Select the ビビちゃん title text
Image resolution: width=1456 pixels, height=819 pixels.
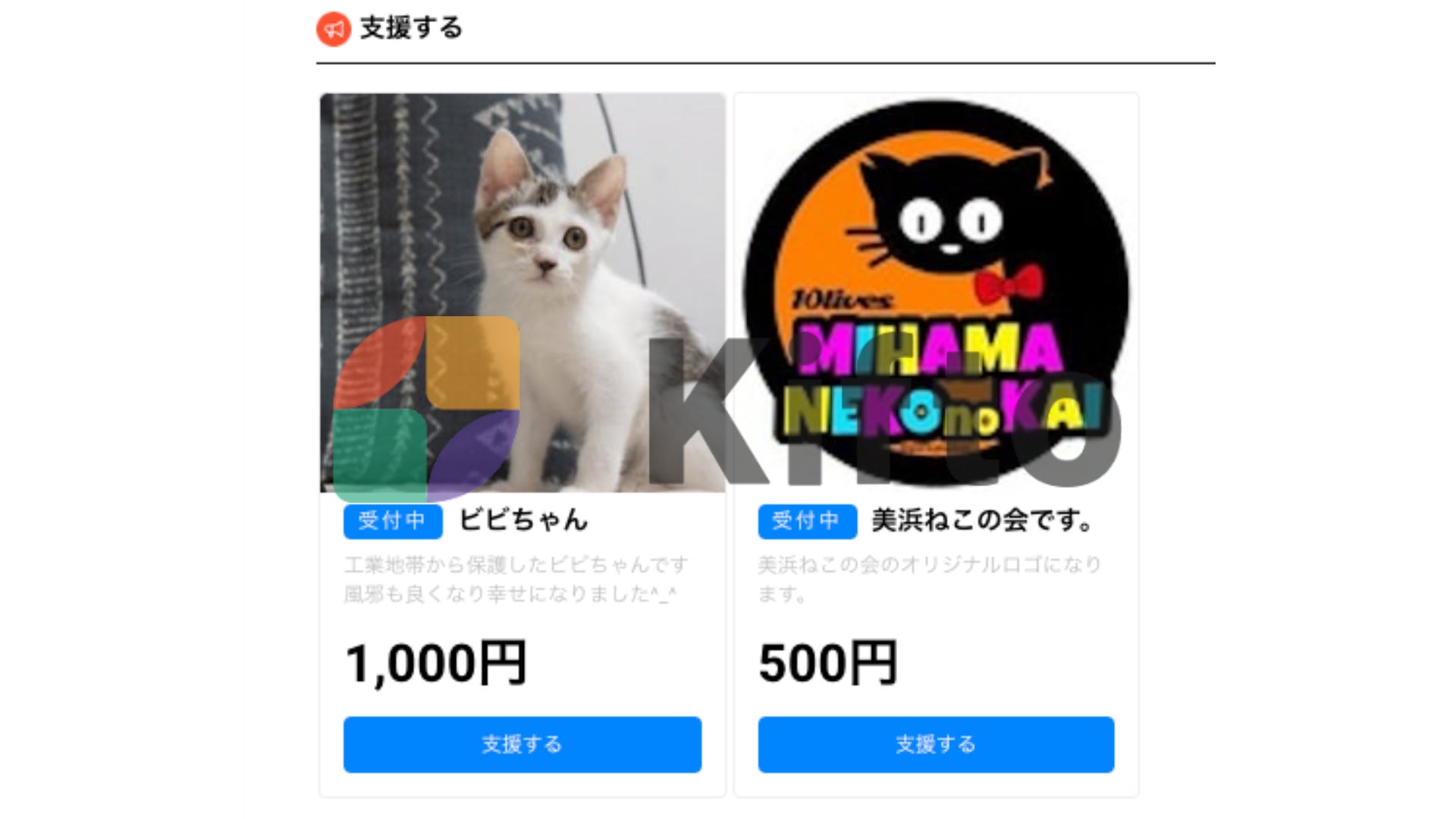523,520
